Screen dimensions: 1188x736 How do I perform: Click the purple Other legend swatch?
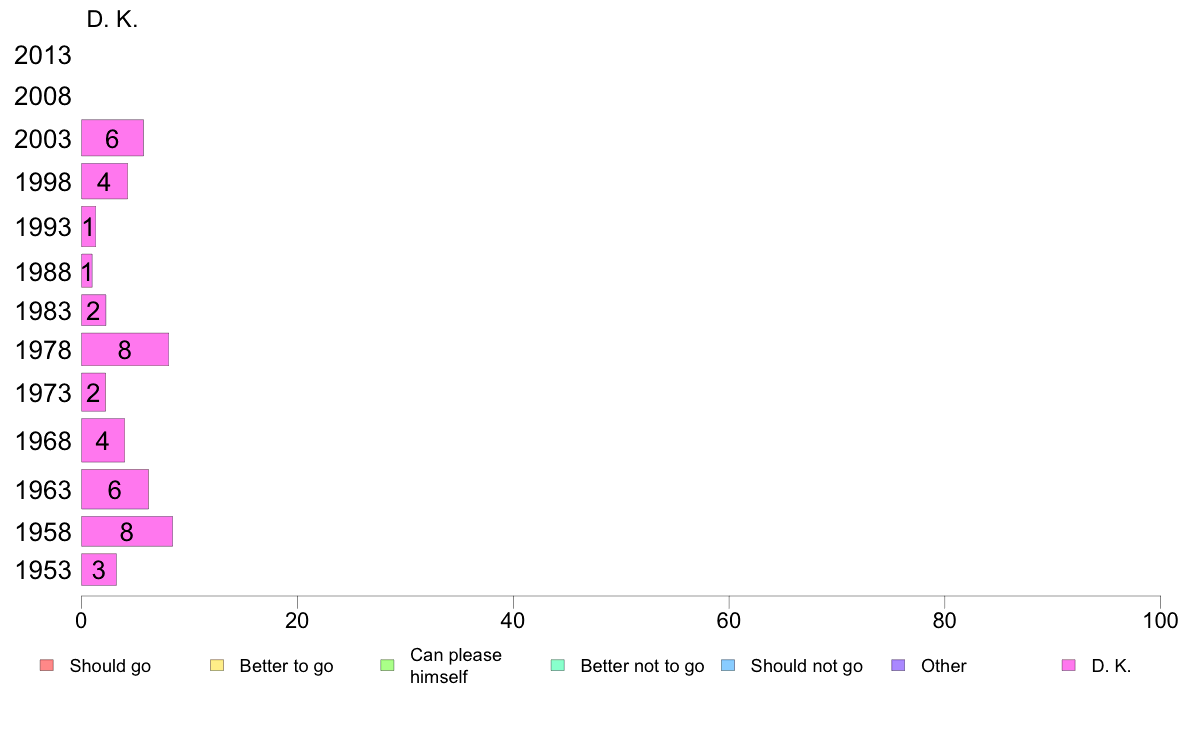click(x=898, y=666)
